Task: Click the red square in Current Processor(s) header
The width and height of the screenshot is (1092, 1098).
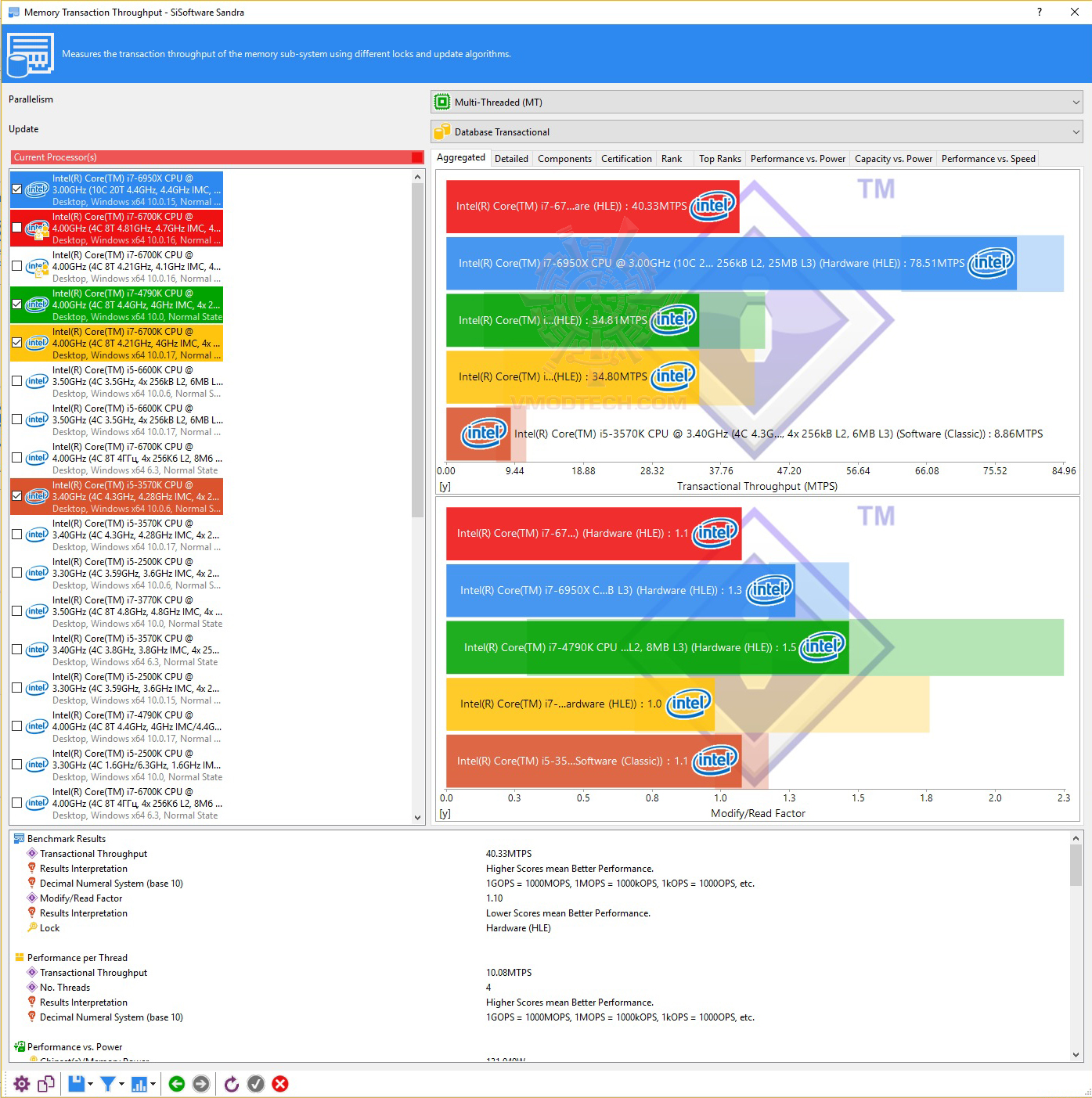Action: click(x=417, y=157)
